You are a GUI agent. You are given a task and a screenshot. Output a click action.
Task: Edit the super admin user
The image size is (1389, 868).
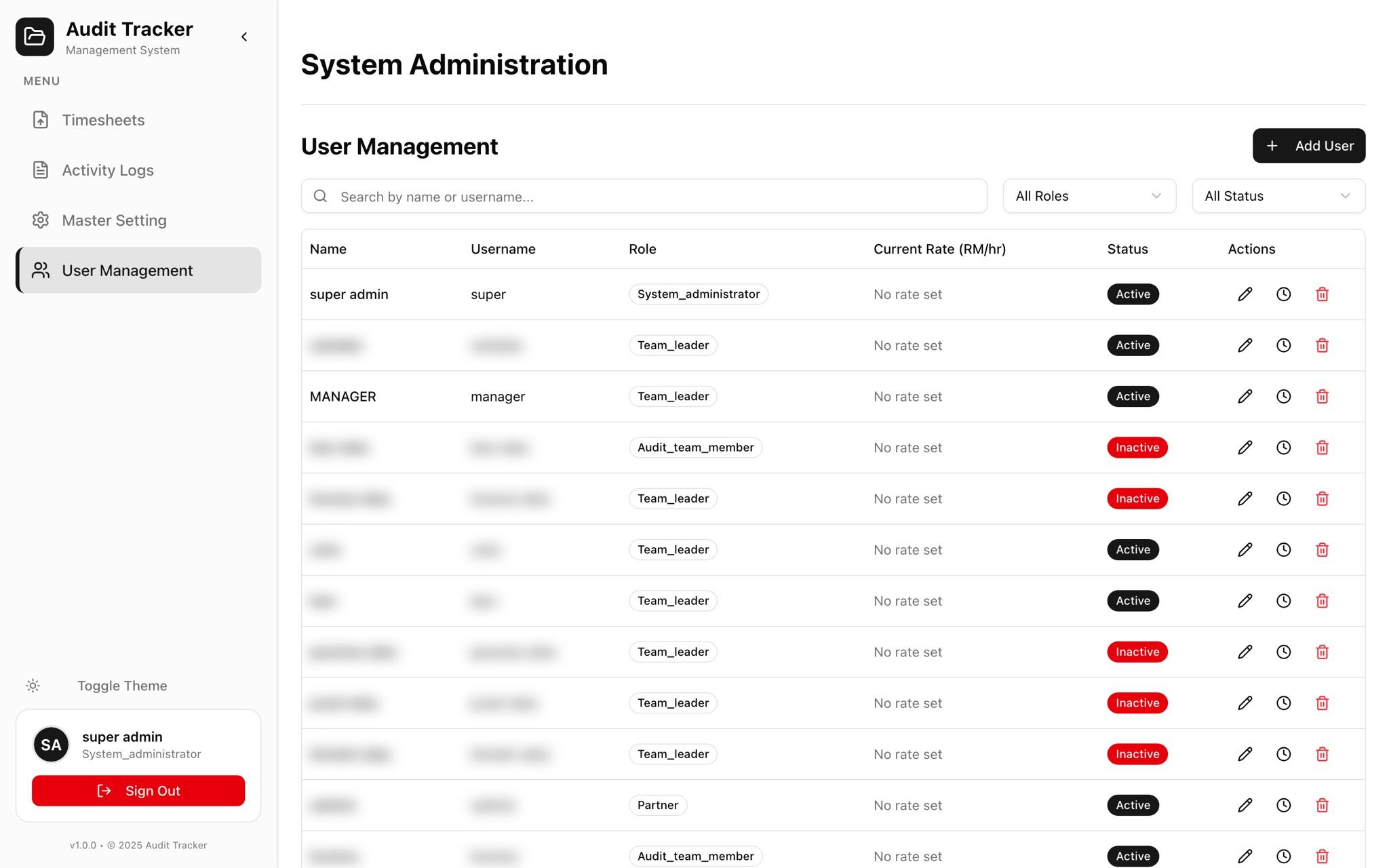[1245, 294]
